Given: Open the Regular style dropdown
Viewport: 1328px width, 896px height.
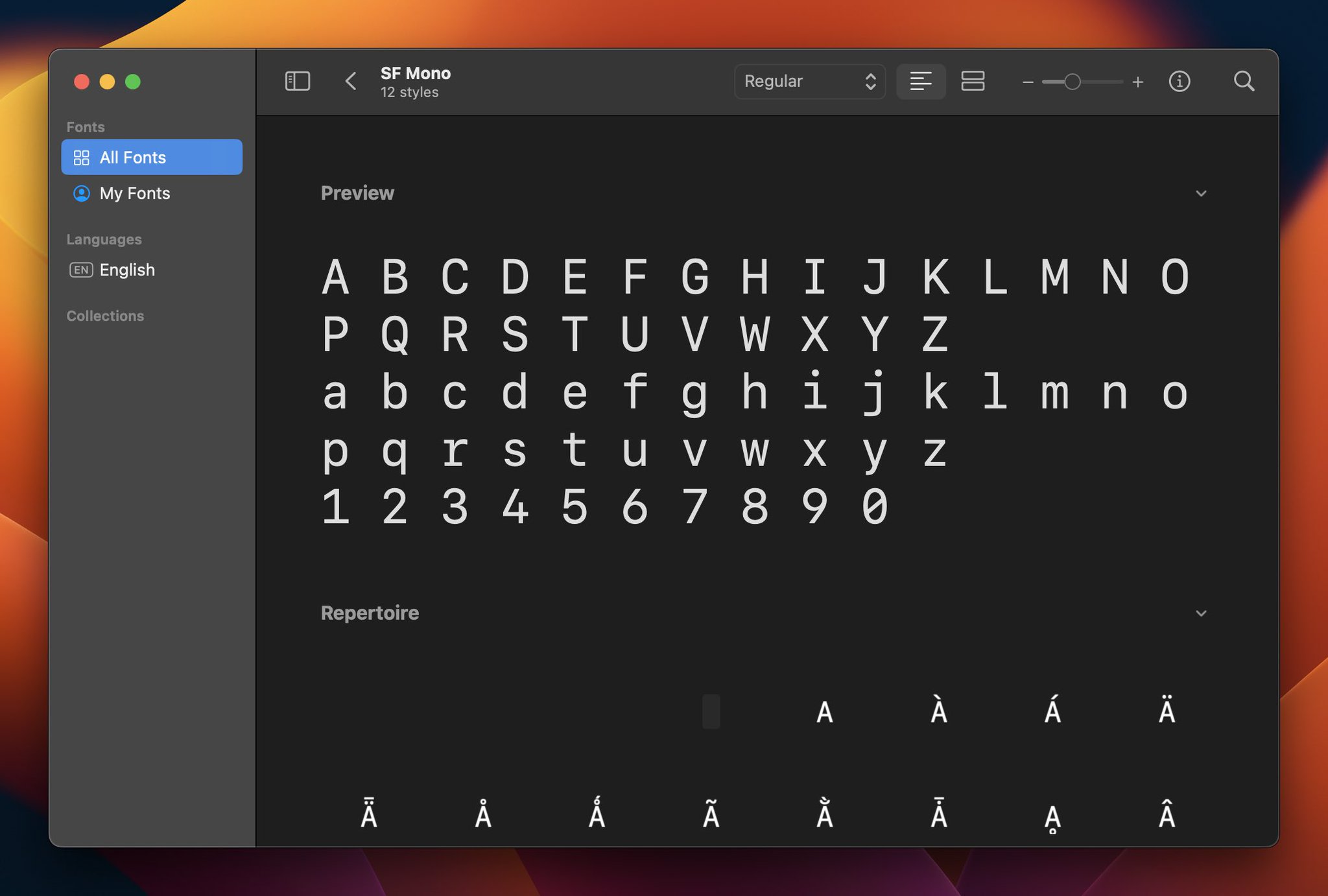Looking at the screenshot, I should [x=809, y=81].
